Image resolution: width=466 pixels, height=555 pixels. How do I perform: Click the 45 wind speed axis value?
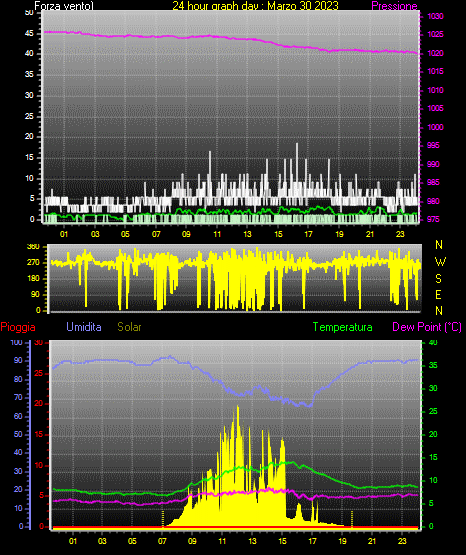pyautogui.click(x=29, y=34)
